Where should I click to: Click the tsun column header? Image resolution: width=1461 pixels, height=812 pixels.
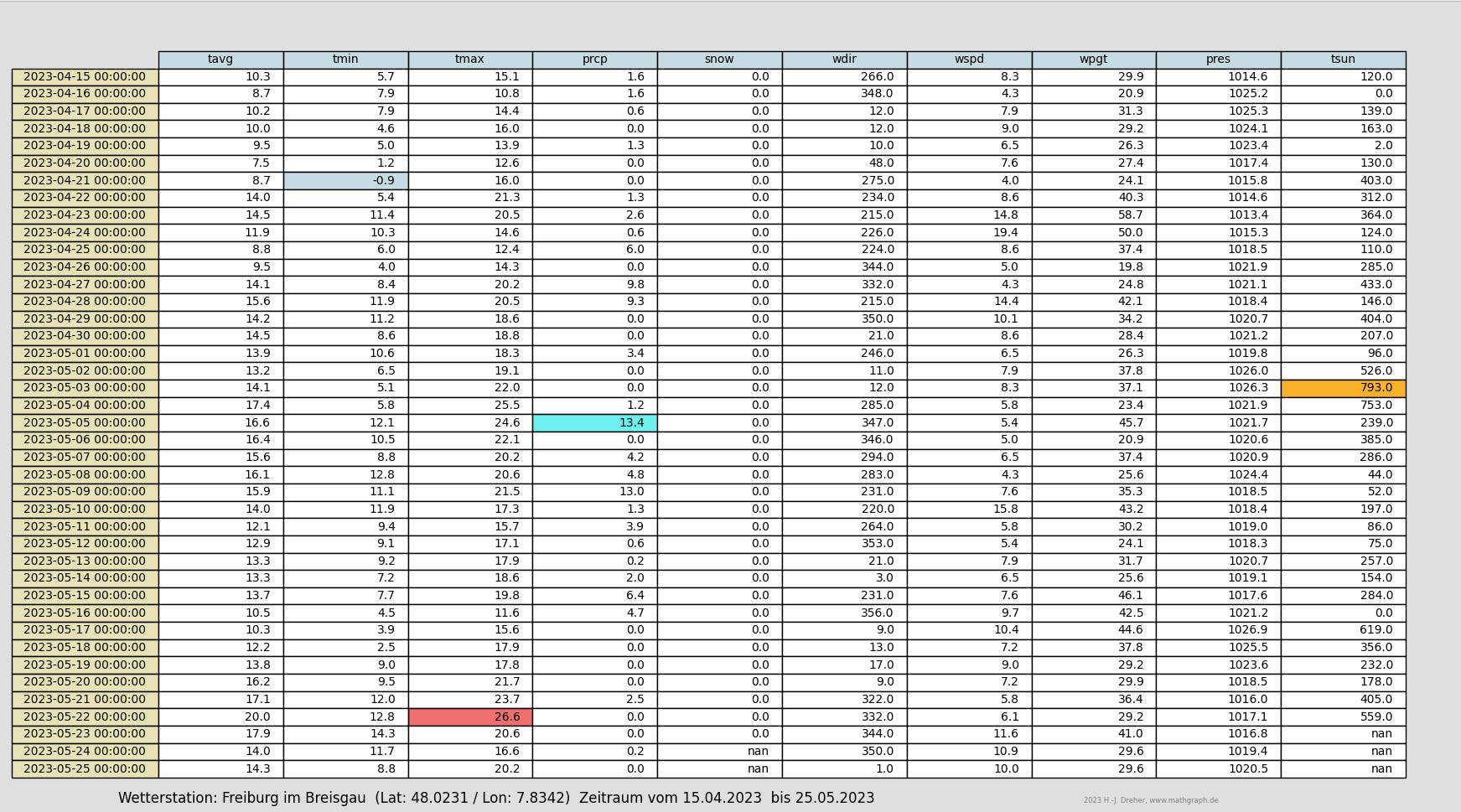point(1343,59)
